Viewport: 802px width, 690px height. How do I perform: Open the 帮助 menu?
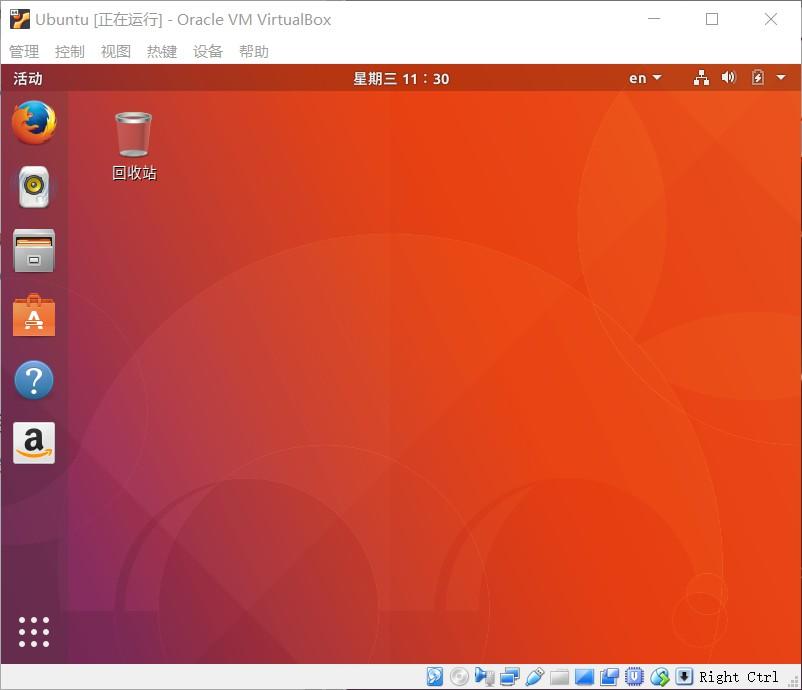pos(254,51)
